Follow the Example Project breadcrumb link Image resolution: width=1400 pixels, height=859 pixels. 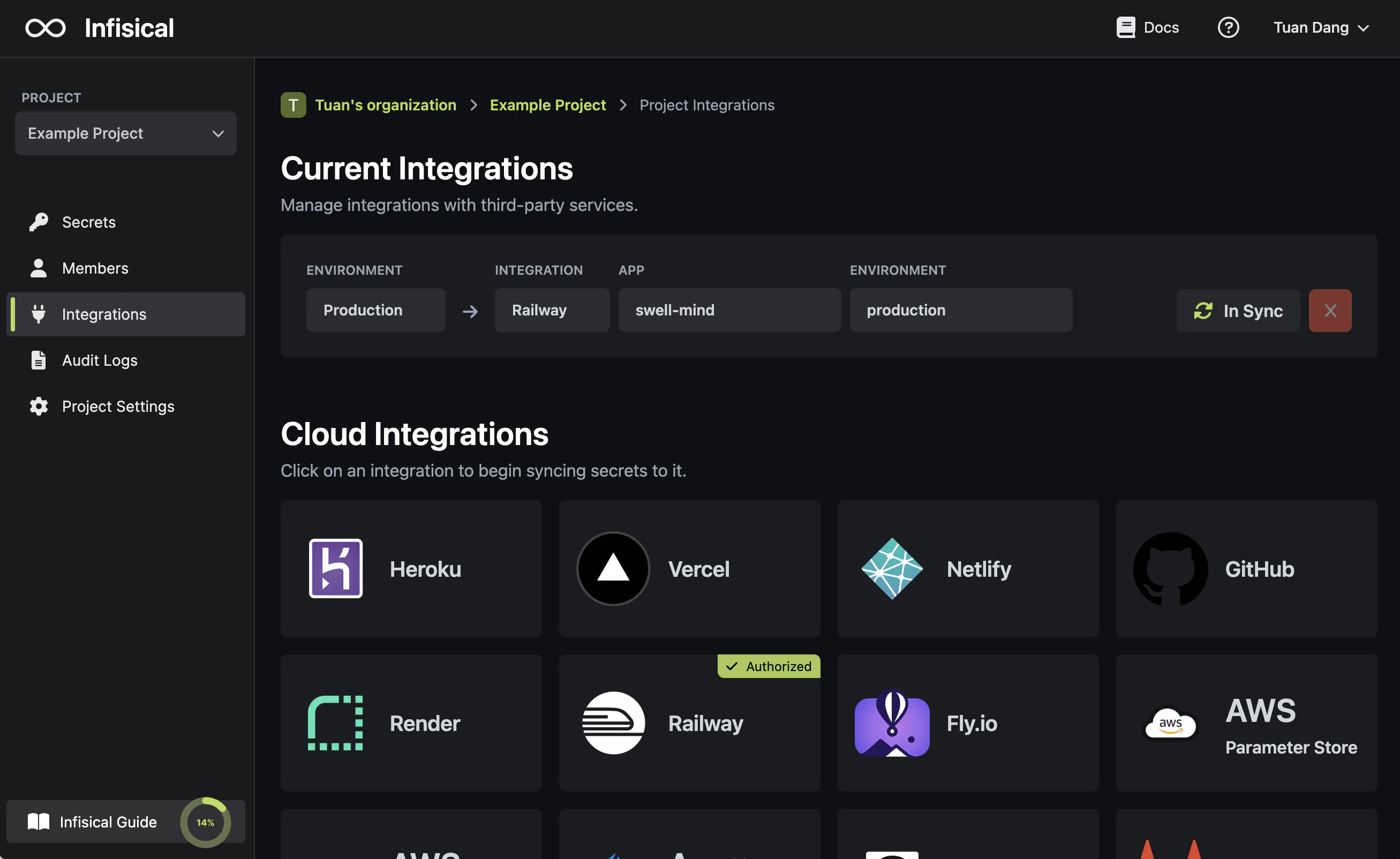point(548,105)
